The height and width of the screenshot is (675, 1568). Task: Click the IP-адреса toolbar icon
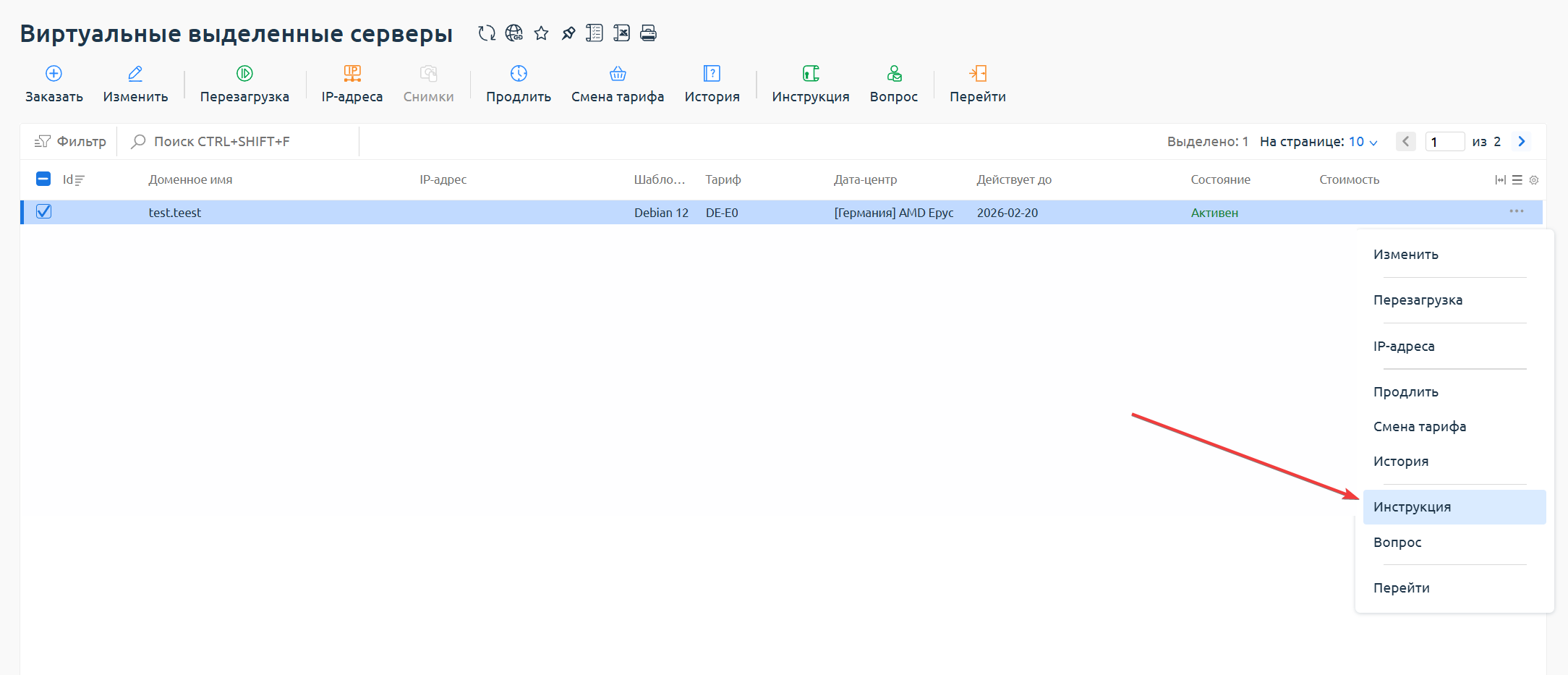351,75
